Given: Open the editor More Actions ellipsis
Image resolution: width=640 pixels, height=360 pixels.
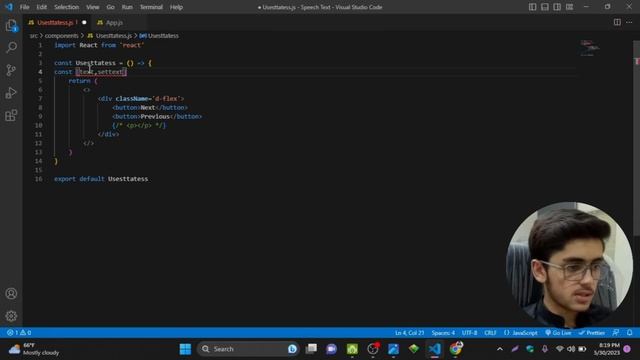Looking at the screenshot, I should point(629,22).
